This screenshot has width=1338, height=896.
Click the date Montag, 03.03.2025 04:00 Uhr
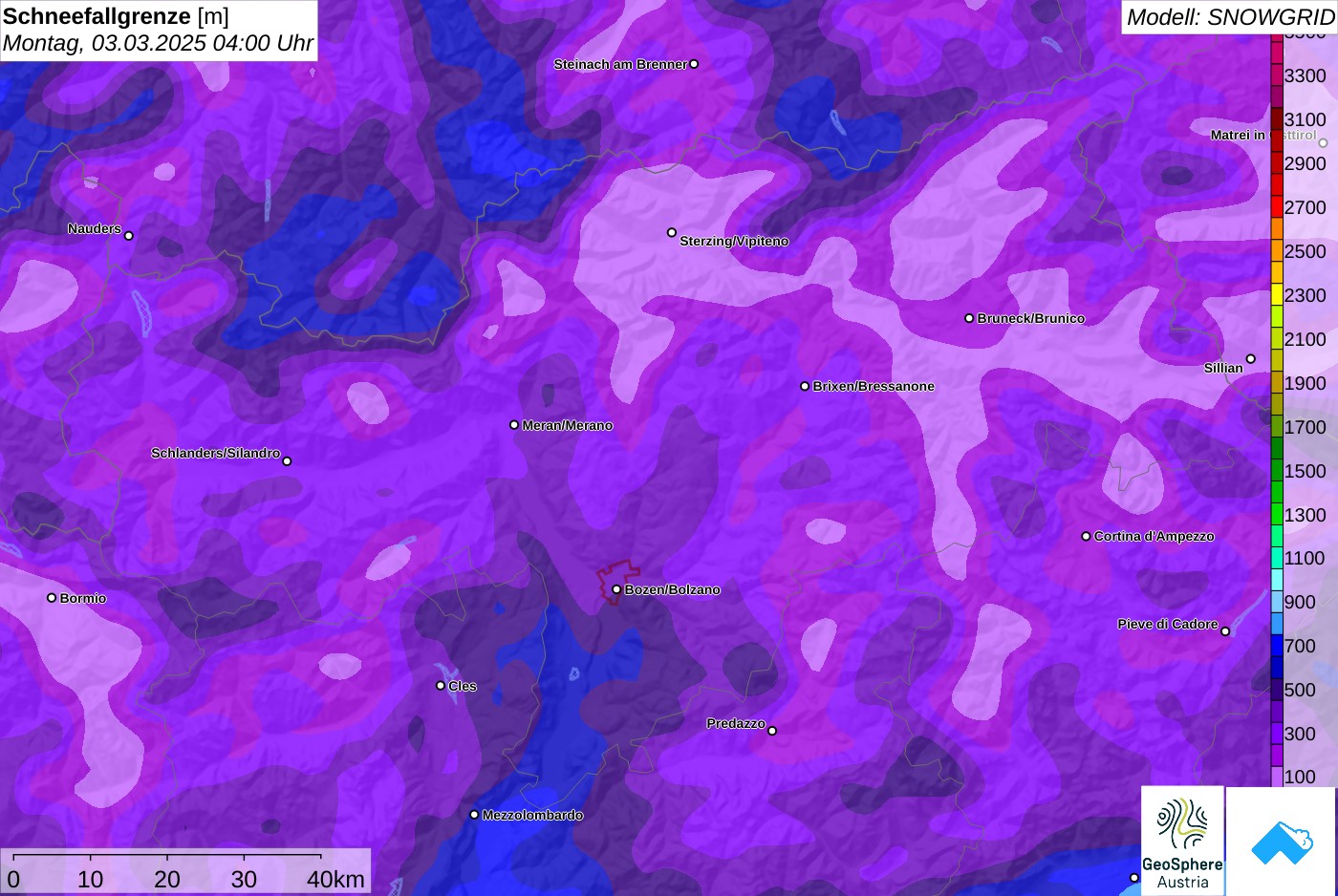(x=158, y=43)
